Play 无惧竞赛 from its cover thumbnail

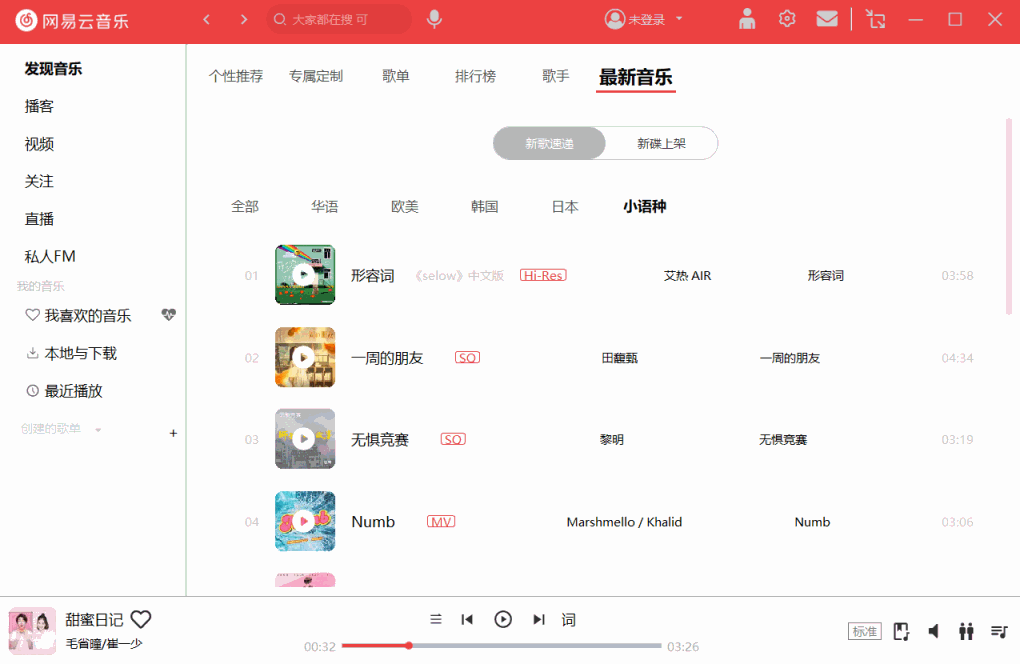pos(305,439)
